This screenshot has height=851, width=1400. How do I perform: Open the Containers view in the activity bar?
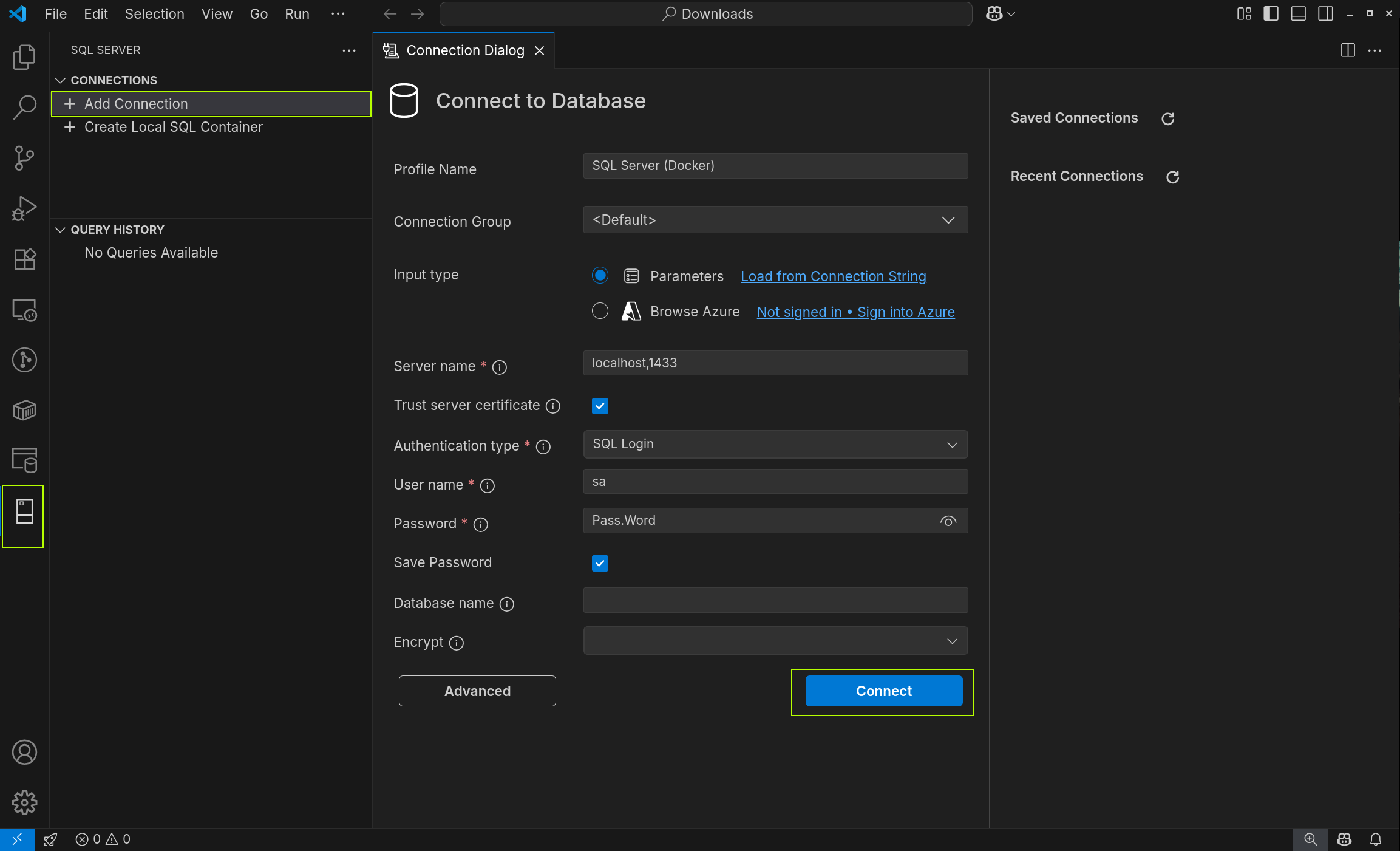[x=24, y=410]
